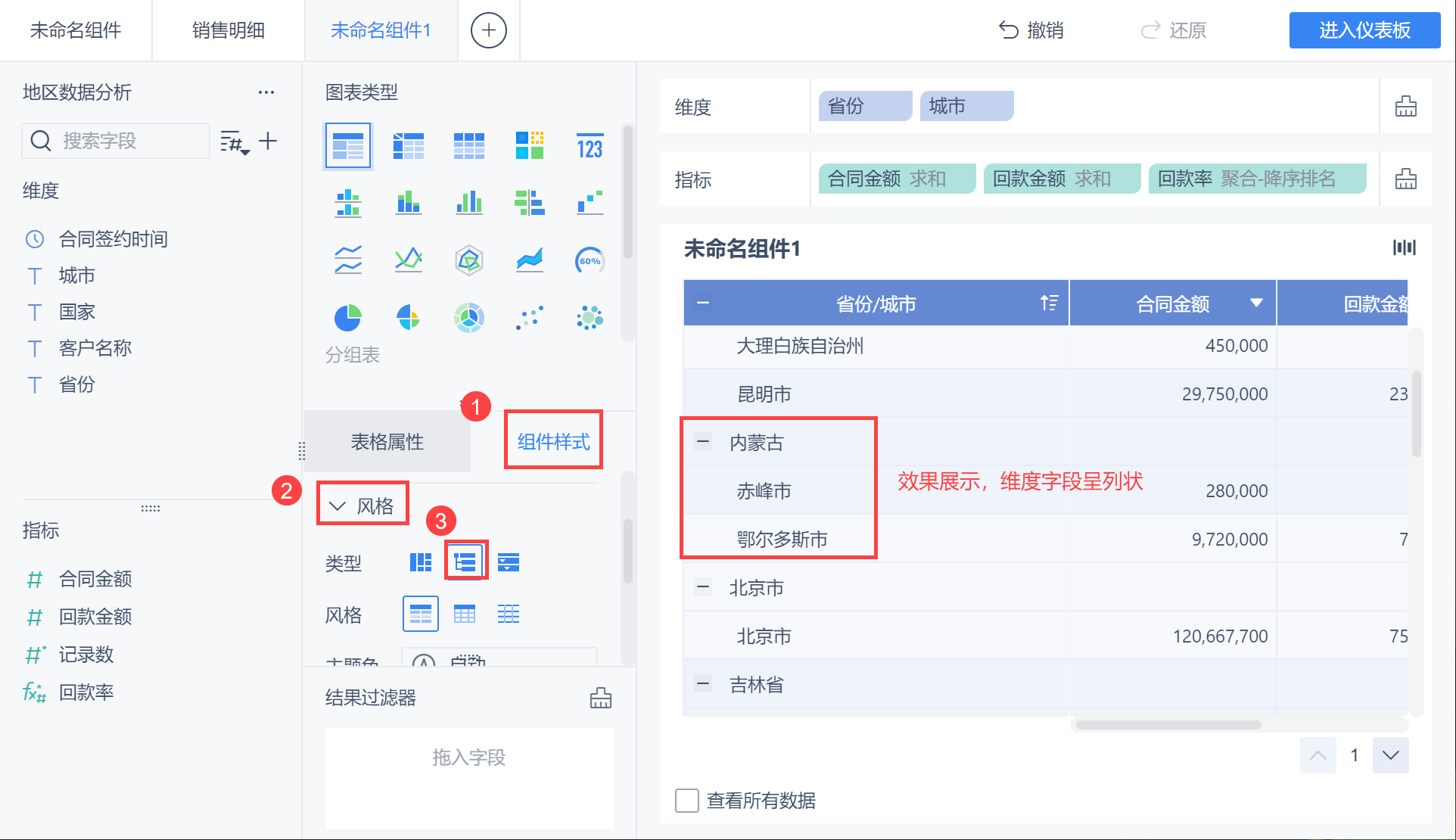
Task: Select the KPI 123 indicator card icon
Action: coord(590,146)
